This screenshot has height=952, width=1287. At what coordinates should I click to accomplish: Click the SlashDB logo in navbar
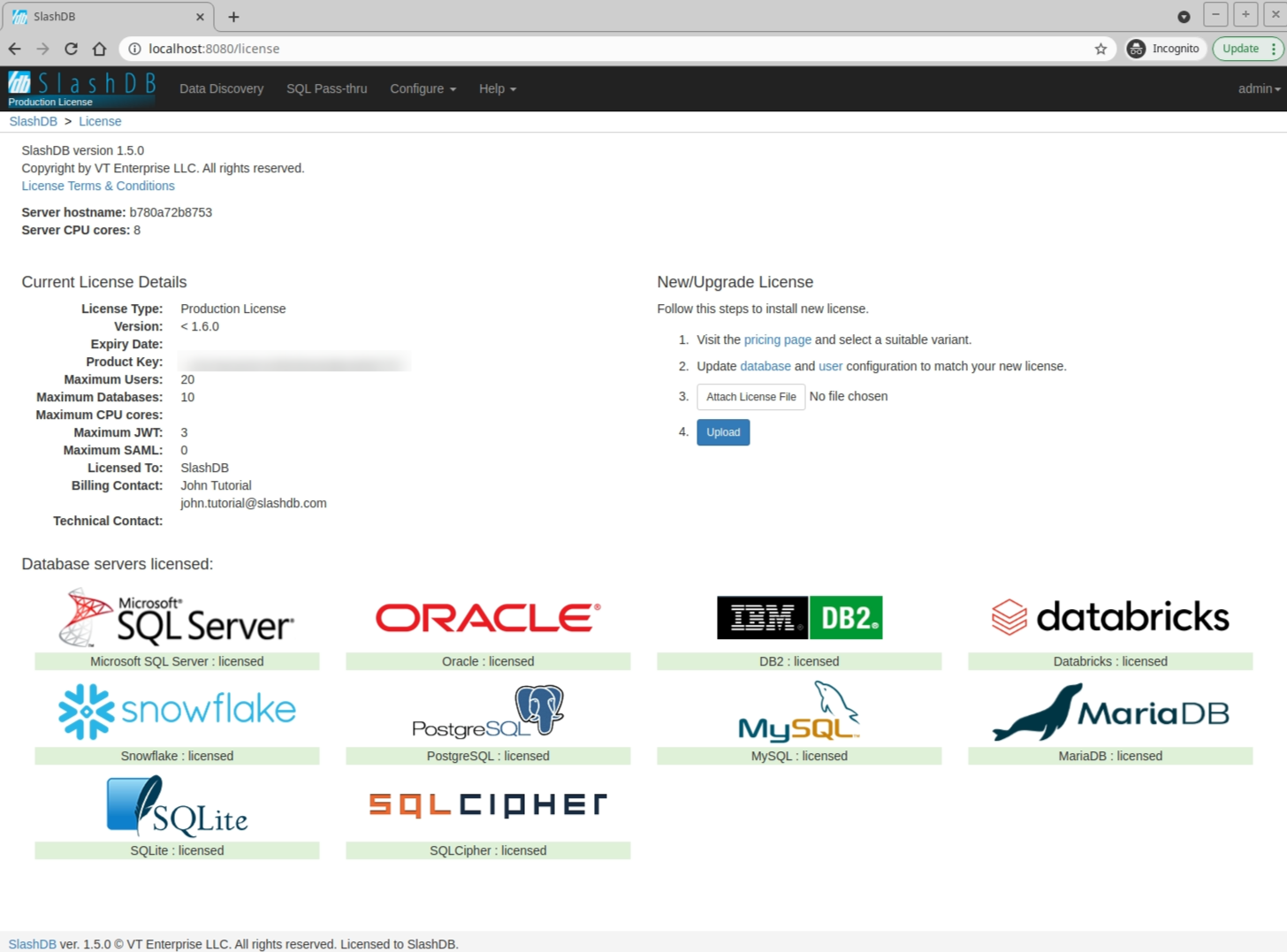tap(82, 88)
